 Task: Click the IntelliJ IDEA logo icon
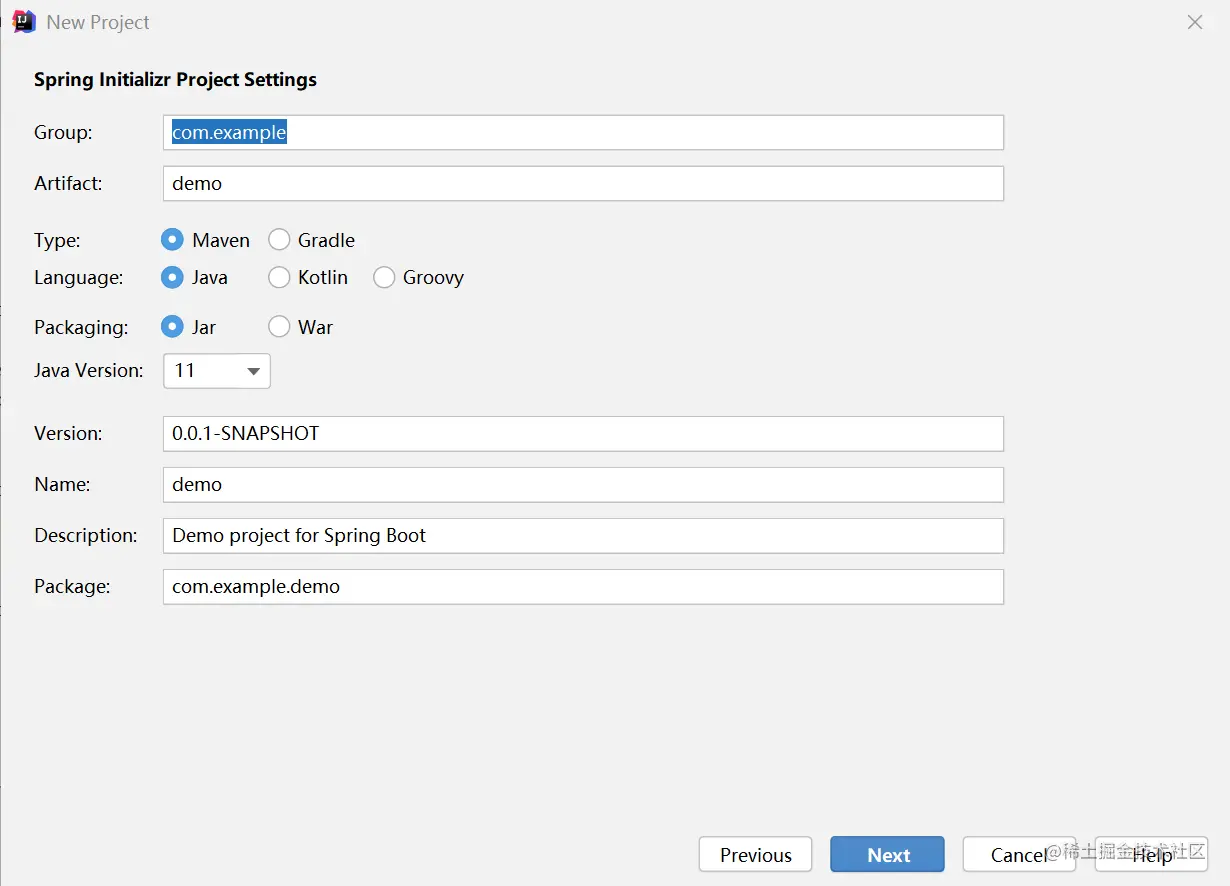(x=24, y=22)
